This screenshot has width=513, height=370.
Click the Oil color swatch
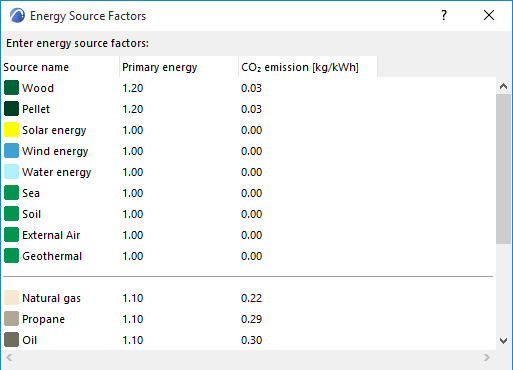tap(11, 340)
